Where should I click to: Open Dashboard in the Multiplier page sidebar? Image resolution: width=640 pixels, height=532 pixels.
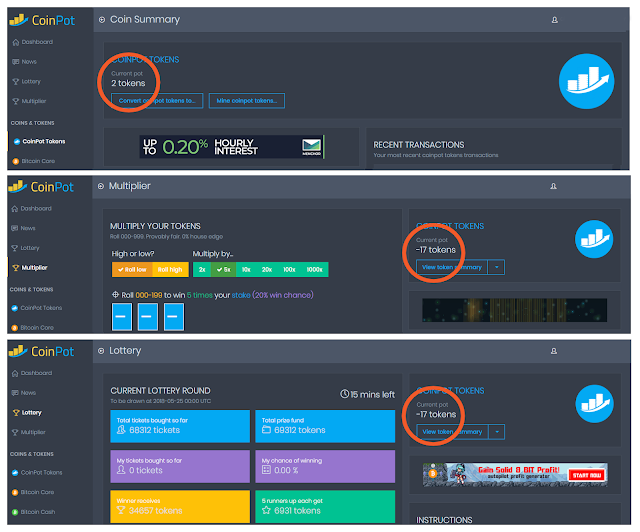pos(32,209)
